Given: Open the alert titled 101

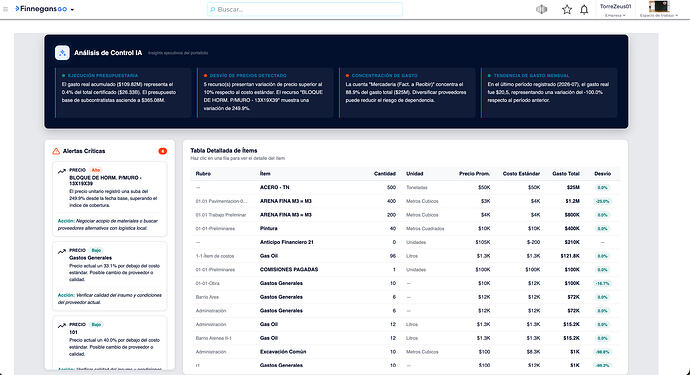Looking at the screenshot, I should (x=73, y=332).
